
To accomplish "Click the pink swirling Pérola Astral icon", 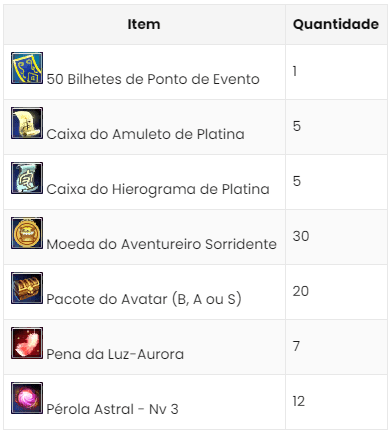I will click(x=27, y=398).
